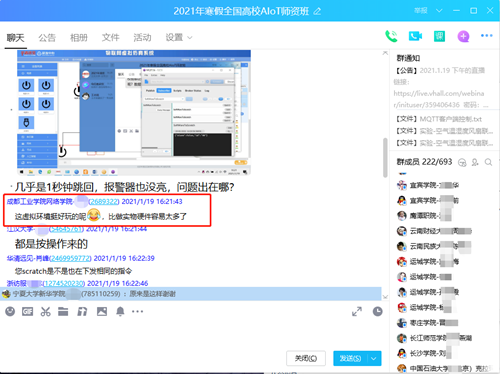Click the bell notification icon
The width and height of the screenshot is (500, 374).
click(120, 312)
